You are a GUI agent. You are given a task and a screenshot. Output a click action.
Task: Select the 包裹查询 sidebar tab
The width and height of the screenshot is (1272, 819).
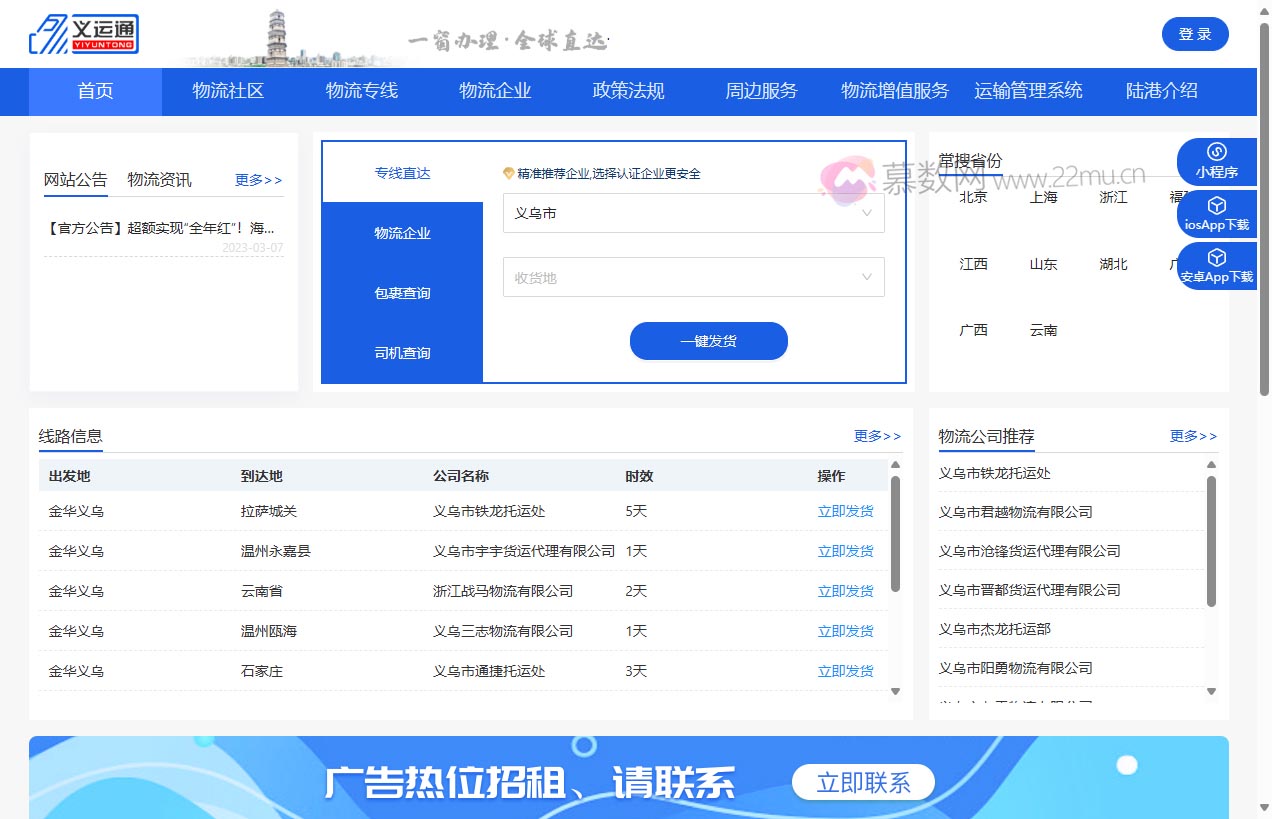pos(401,293)
